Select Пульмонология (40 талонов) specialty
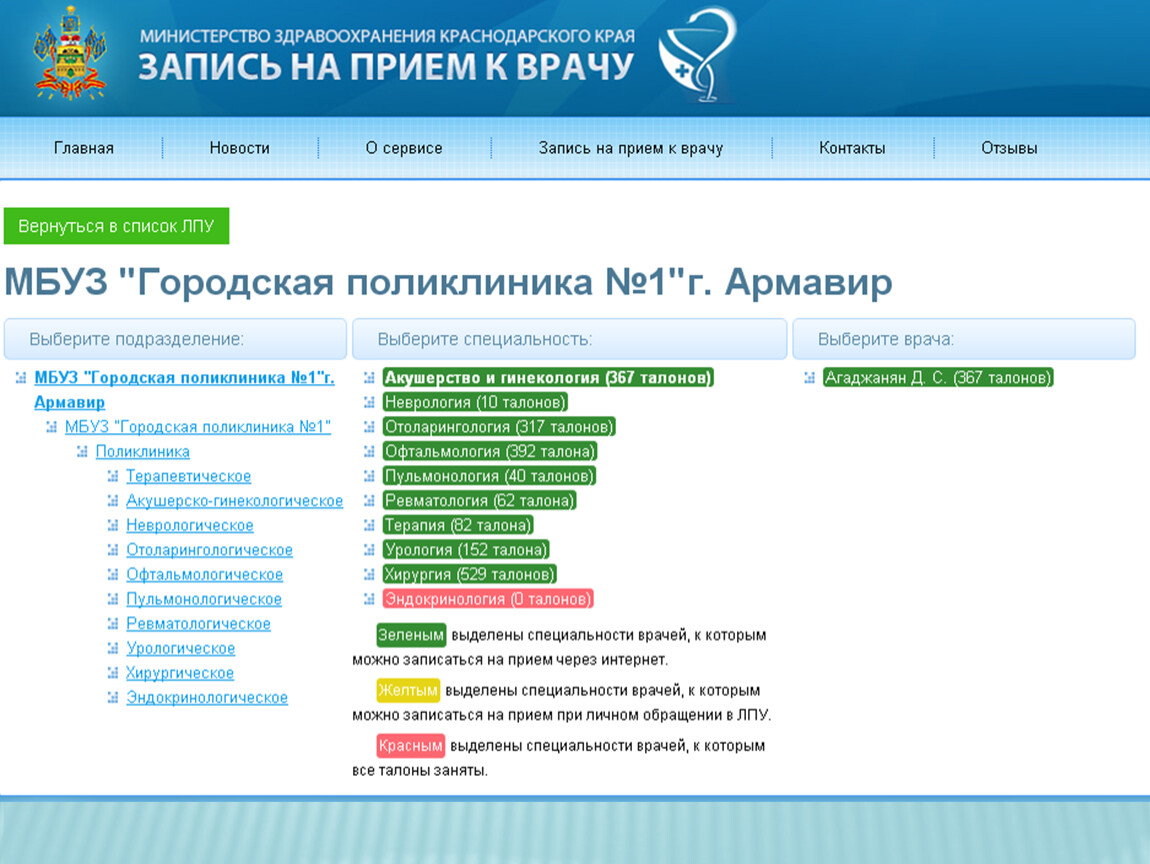The width and height of the screenshot is (1150, 864). point(489,476)
